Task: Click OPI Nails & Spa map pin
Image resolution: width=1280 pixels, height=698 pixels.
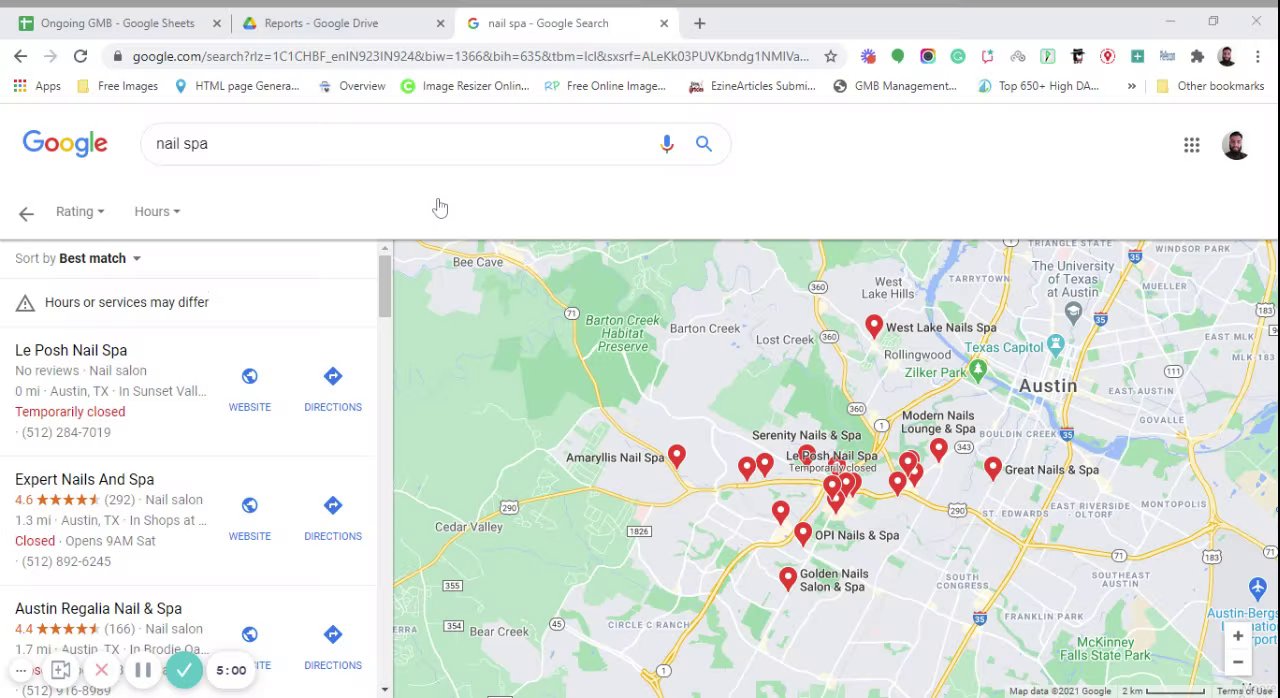Action: click(x=803, y=533)
